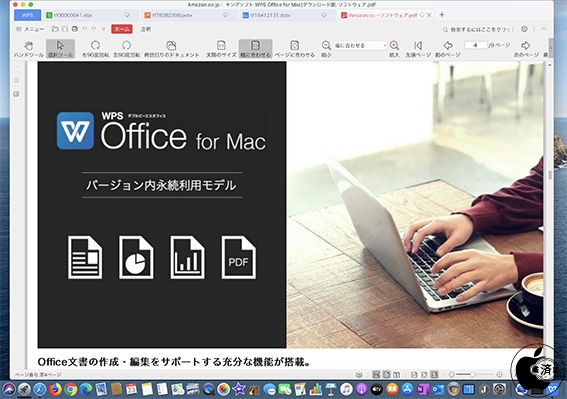Click the page number input field
567x399 pixels.
[x=475, y=45]
